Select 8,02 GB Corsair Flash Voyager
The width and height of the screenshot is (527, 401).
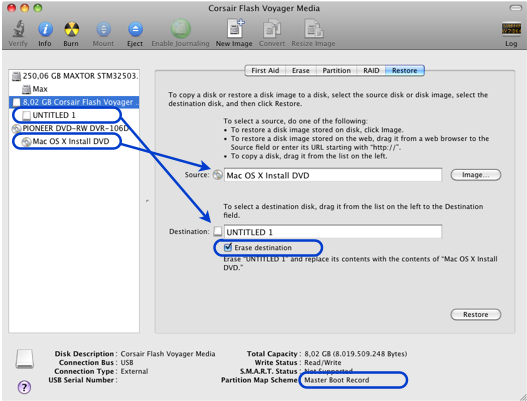tap(74, 102)
